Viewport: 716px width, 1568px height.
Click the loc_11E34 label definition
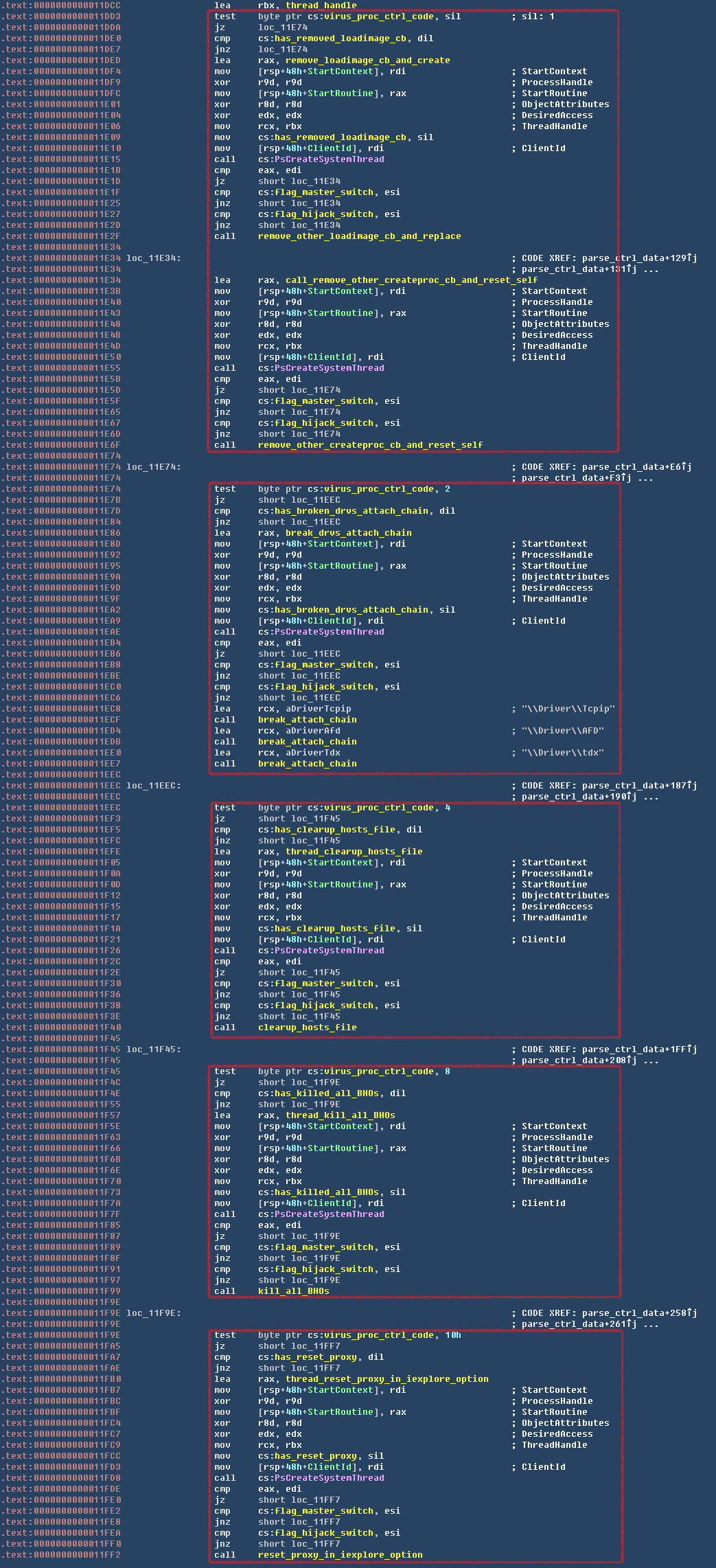(x=153, y=258)
